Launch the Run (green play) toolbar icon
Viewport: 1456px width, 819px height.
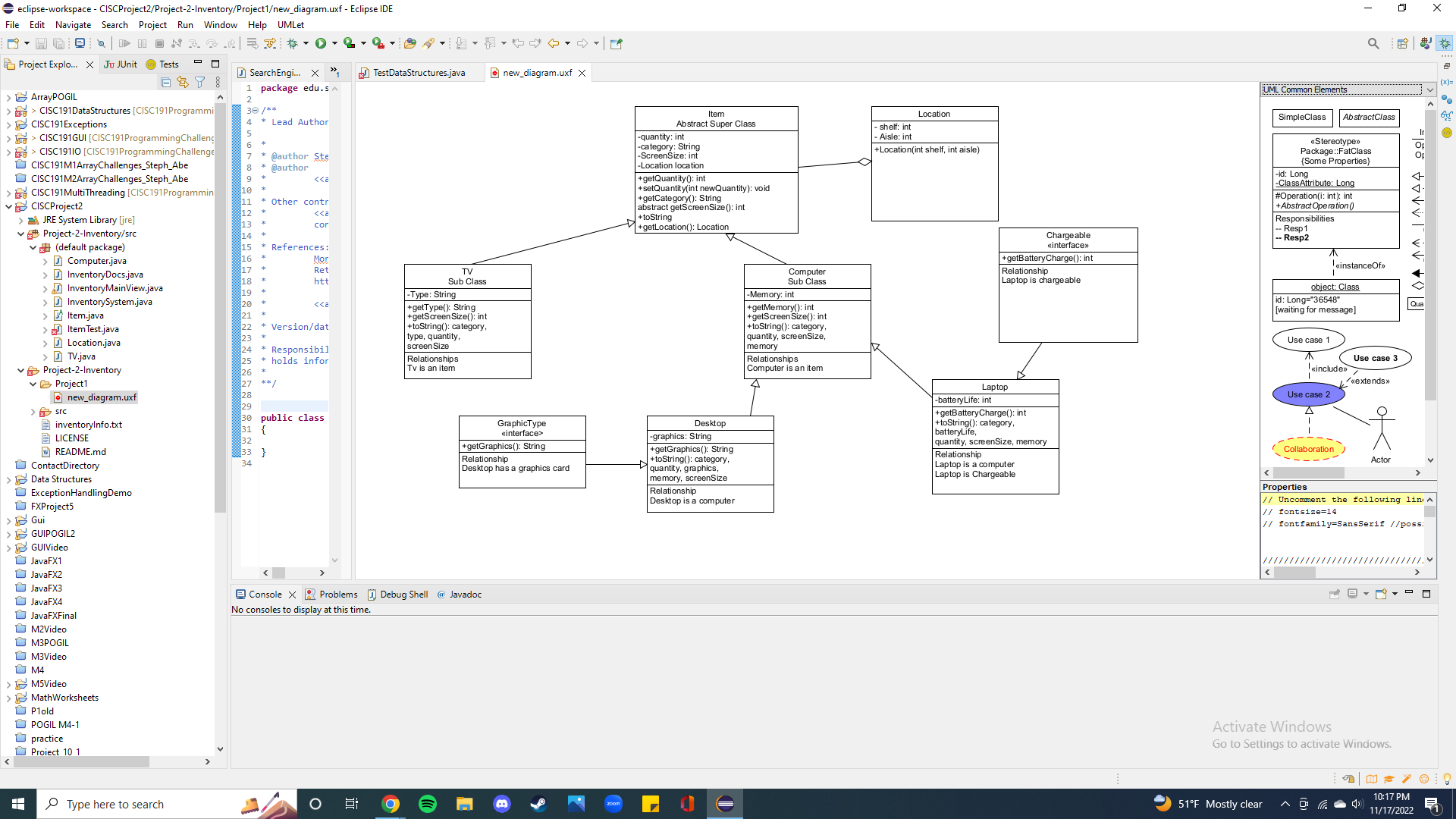coord(321,43)
